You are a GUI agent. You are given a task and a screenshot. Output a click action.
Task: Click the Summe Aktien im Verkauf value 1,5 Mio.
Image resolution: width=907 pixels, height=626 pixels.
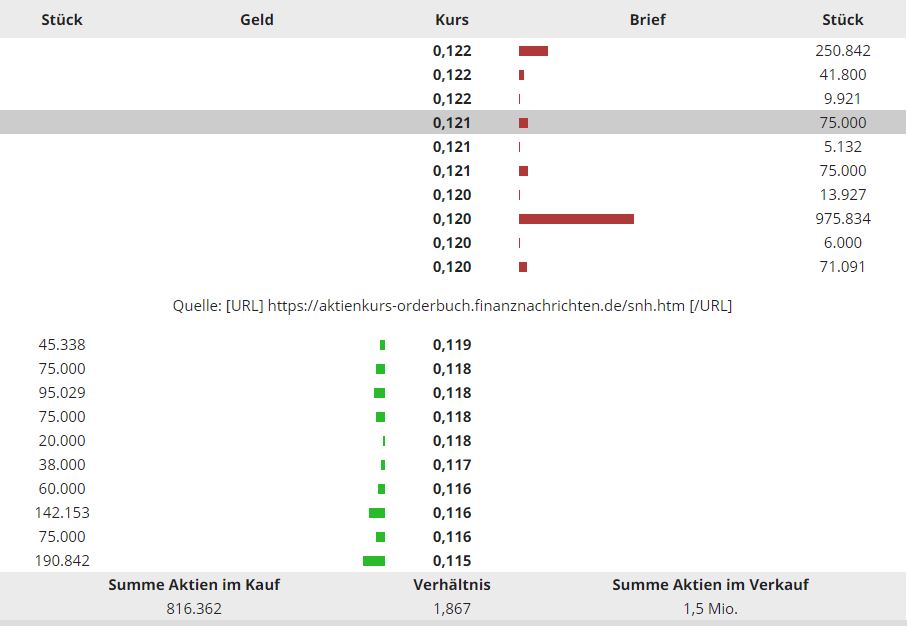coord(710,607)
